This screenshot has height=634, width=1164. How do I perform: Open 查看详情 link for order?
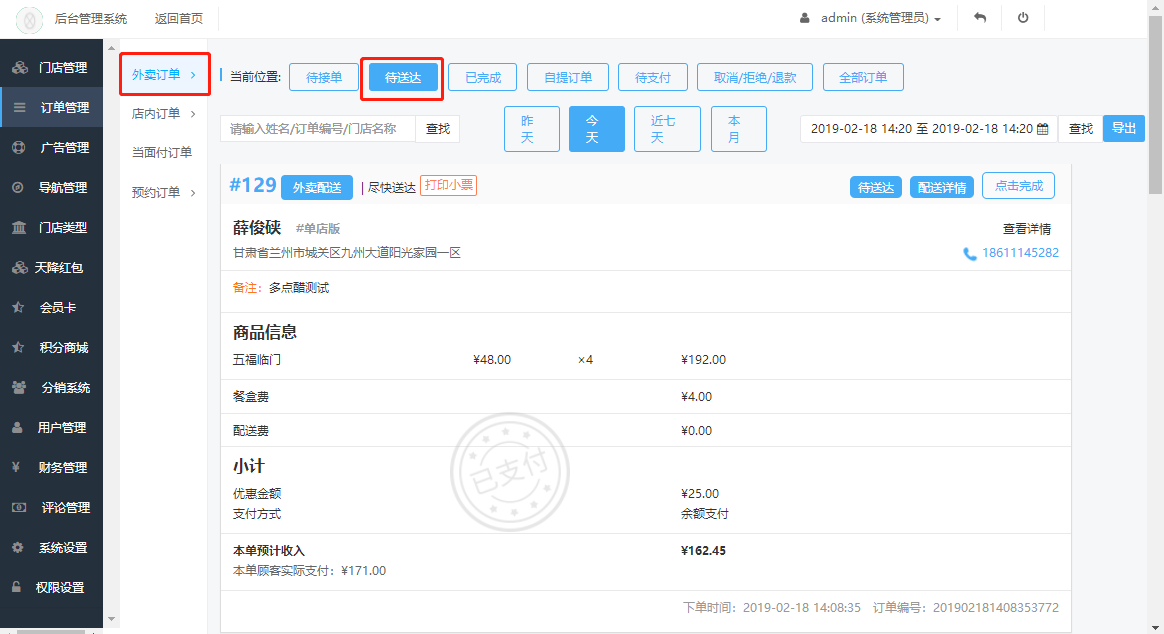point(1027,229)
